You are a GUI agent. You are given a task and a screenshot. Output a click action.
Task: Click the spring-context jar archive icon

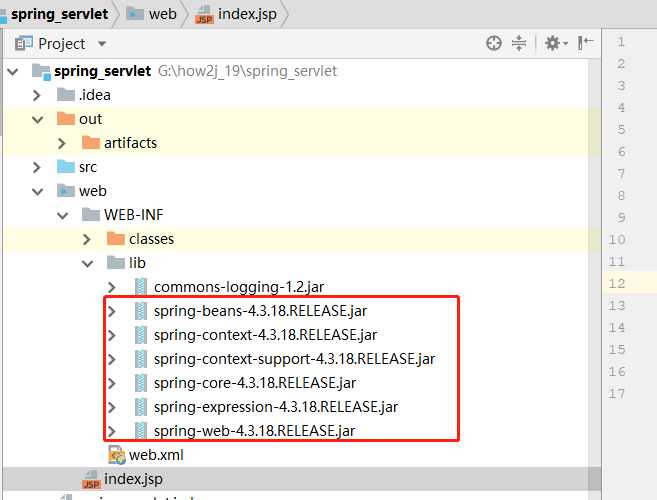click(x=141, y=335)
